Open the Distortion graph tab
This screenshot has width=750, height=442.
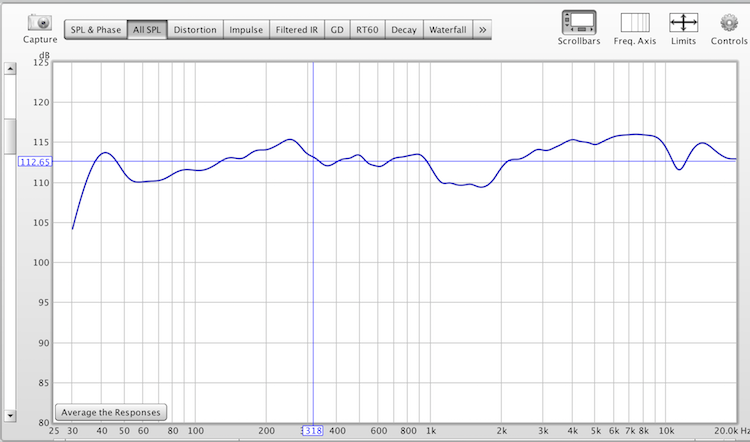click(x=195, y=30)
